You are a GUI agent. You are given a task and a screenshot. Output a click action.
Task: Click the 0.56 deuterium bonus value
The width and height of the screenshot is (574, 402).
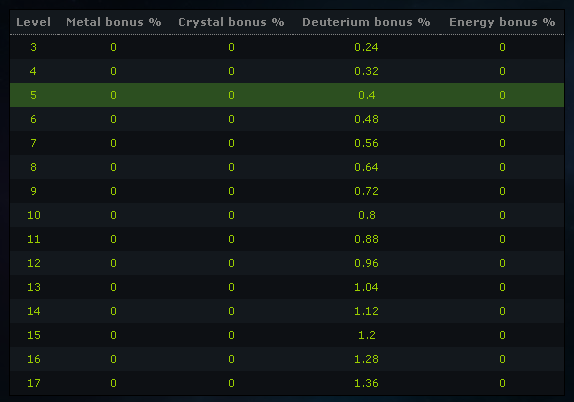click(366, 143)
